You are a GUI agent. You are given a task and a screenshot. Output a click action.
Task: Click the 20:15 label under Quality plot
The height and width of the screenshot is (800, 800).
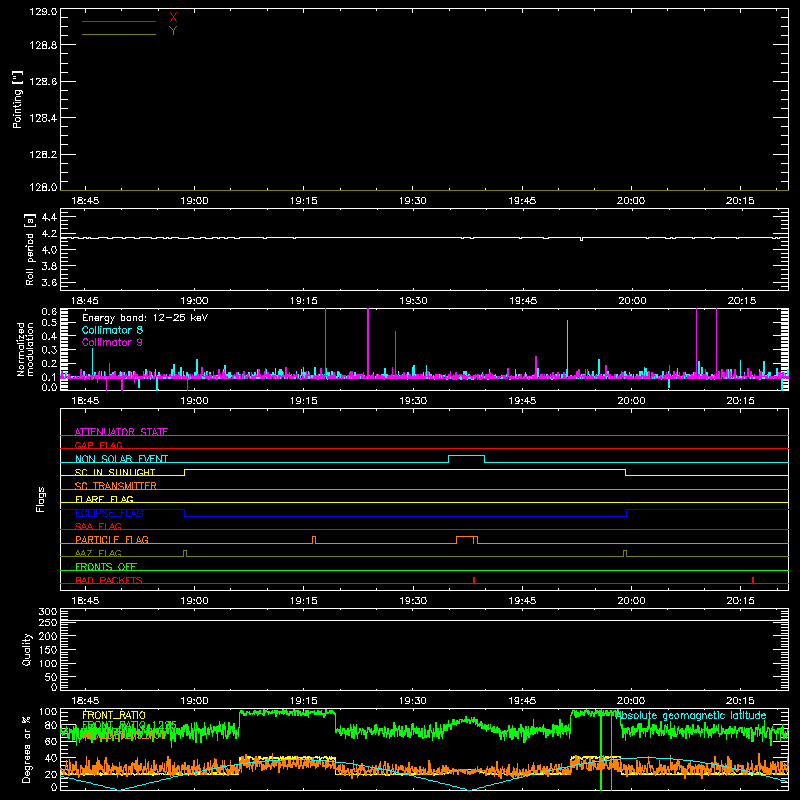[x=740, y=701]
